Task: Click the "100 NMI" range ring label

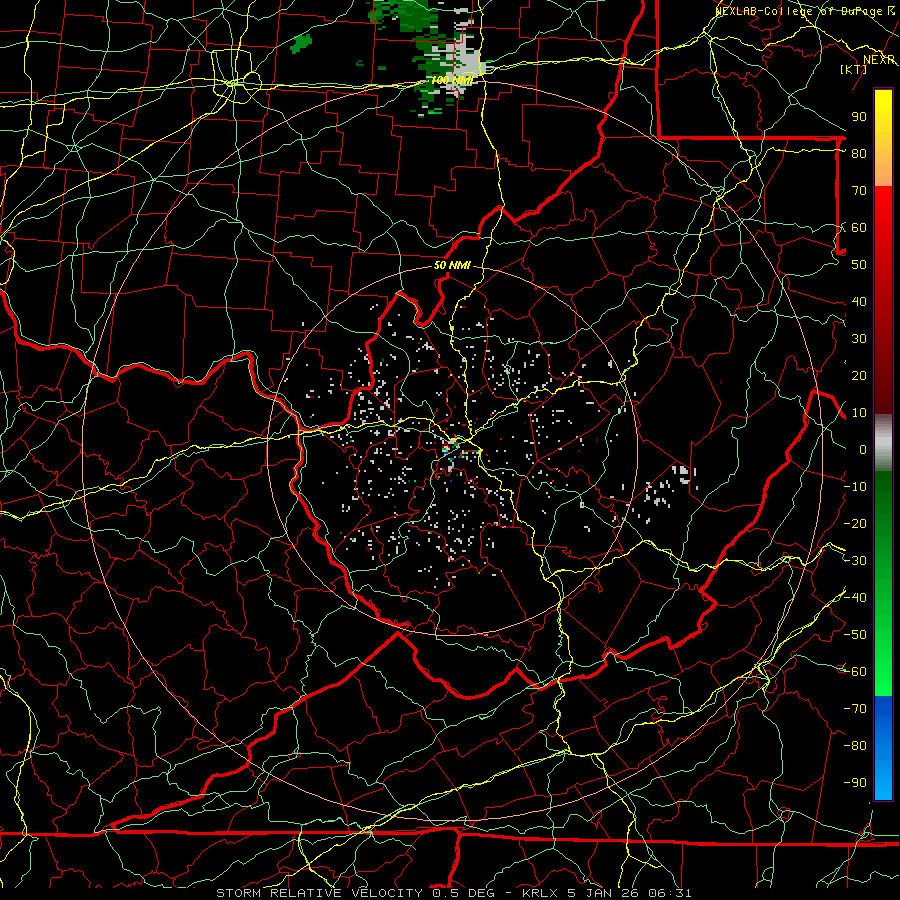Action: coord(452,80)
